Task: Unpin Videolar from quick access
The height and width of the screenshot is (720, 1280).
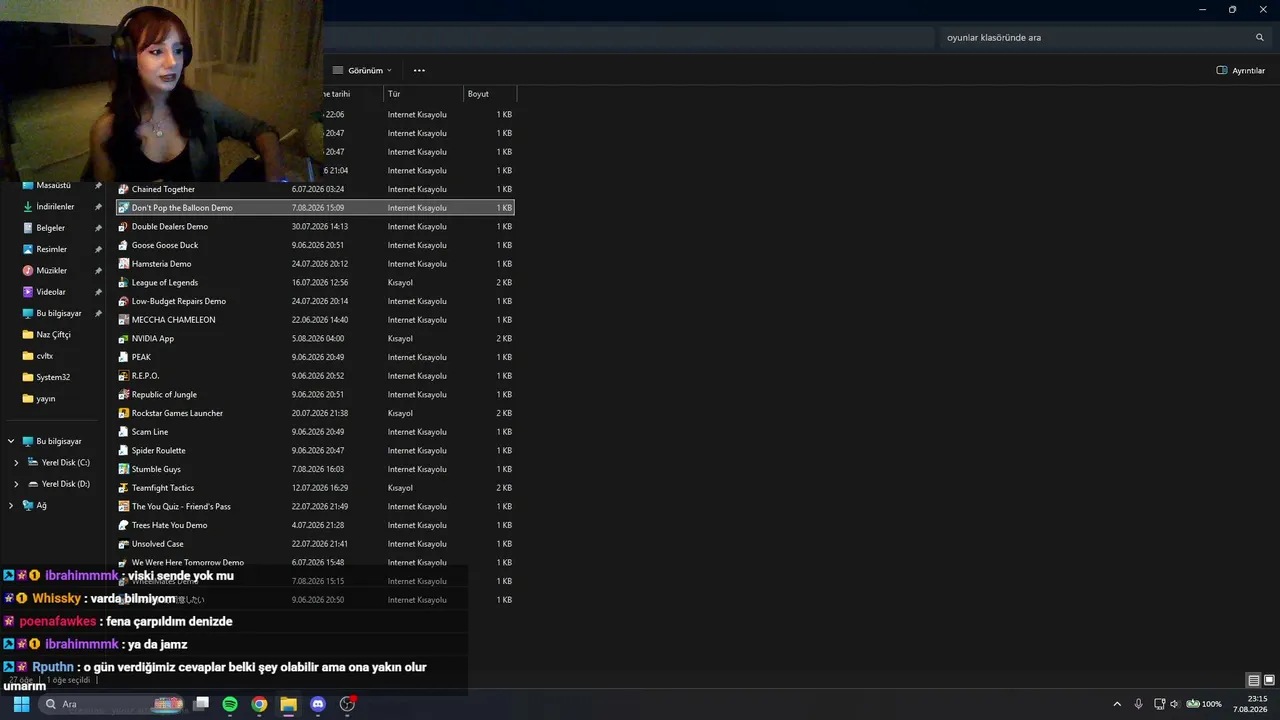Action: coord(98,292)
